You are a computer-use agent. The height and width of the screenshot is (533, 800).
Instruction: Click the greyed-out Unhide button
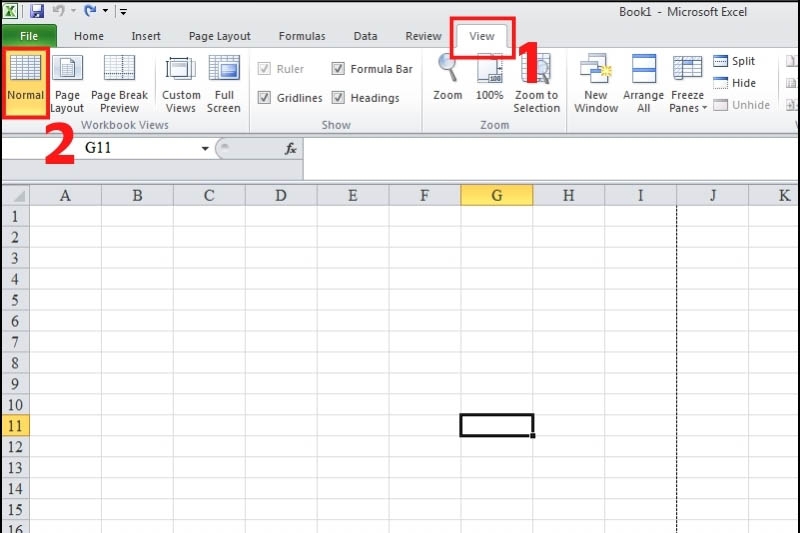(741, 105)
